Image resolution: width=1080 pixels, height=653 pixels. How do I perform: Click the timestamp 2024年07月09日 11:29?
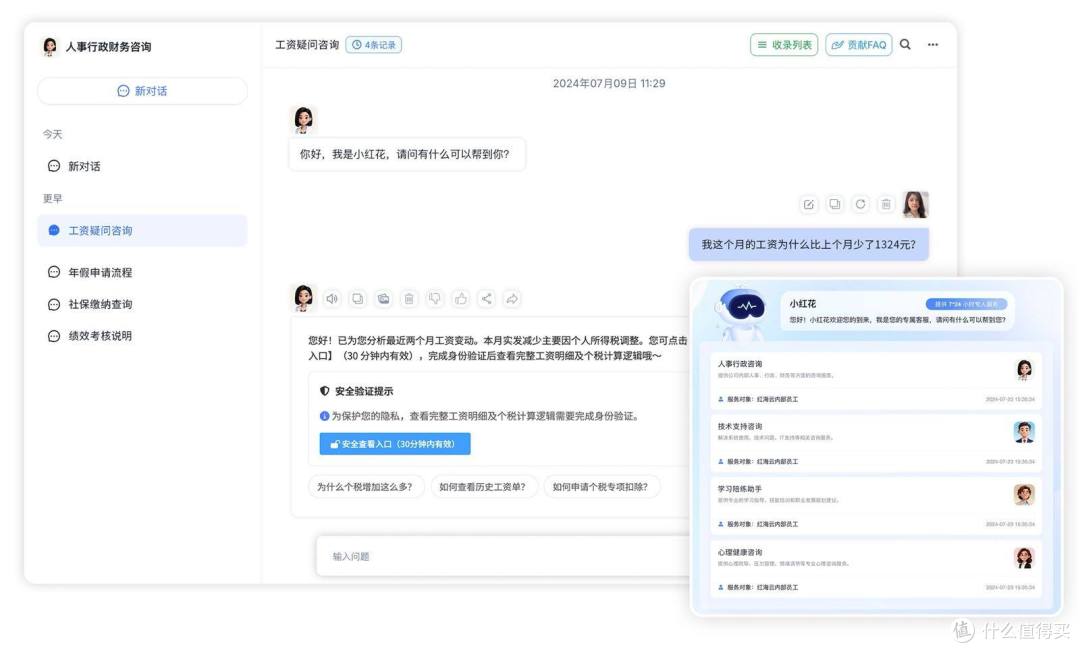(609, 83)
